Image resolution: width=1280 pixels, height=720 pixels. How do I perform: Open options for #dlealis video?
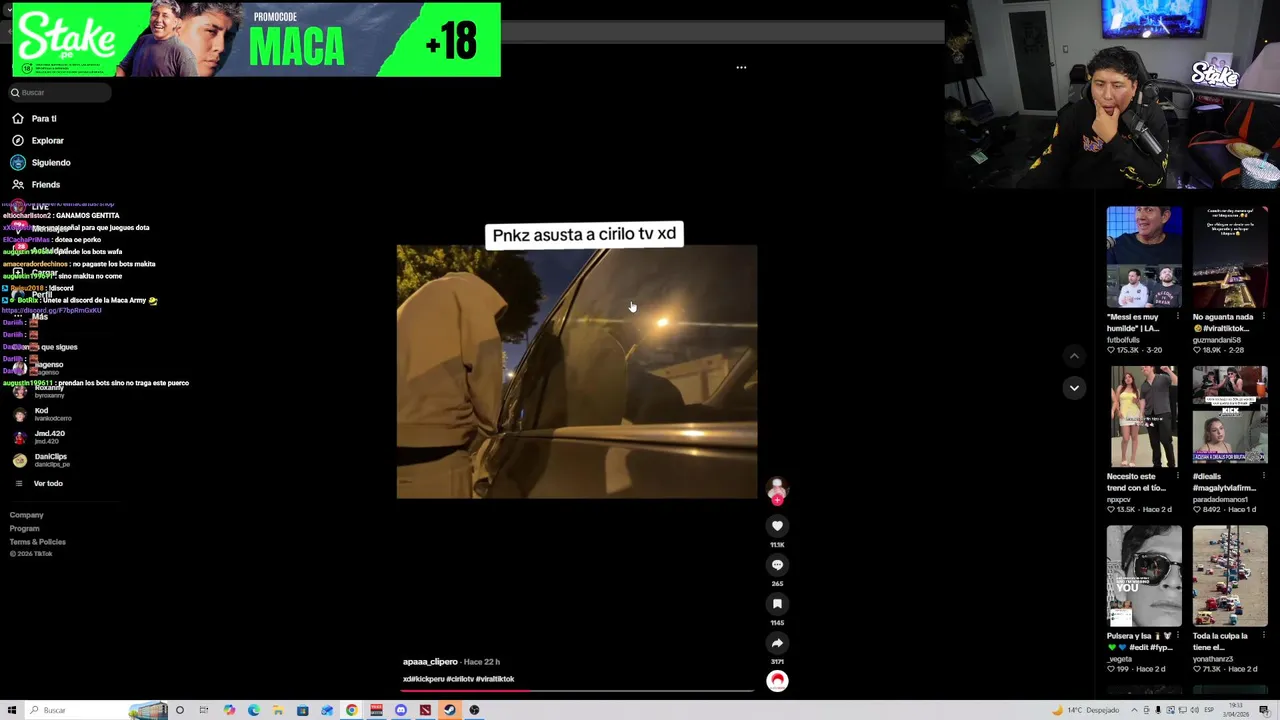coord(1263,476)
